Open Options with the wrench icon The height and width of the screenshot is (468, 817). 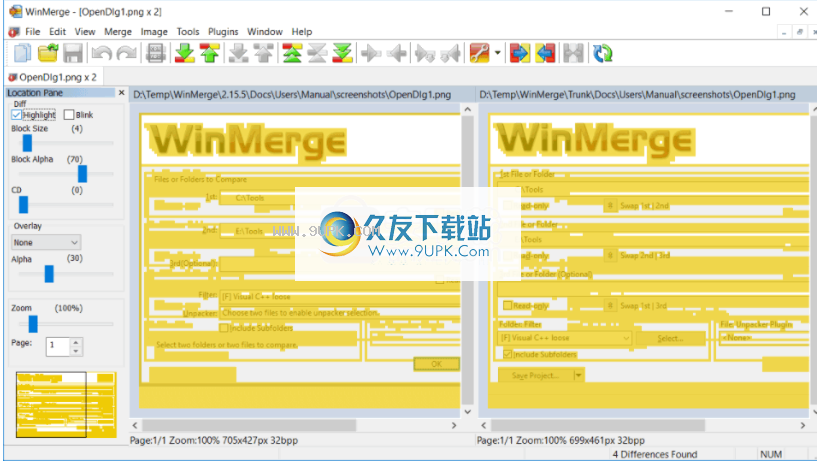(480, 53)
